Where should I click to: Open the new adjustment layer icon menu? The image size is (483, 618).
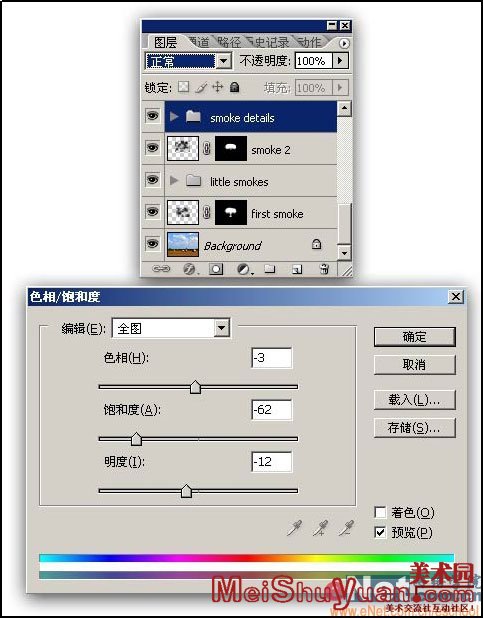pyautogui.click(x=244, y=269)
